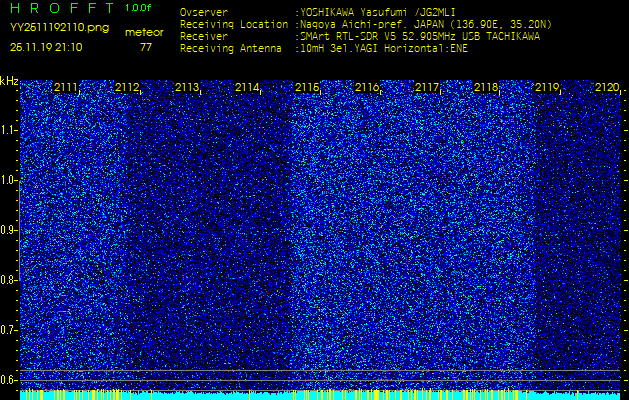The image size is (629, 400).
Task: Click the 2115 time marker
Action: pos(307,87)
